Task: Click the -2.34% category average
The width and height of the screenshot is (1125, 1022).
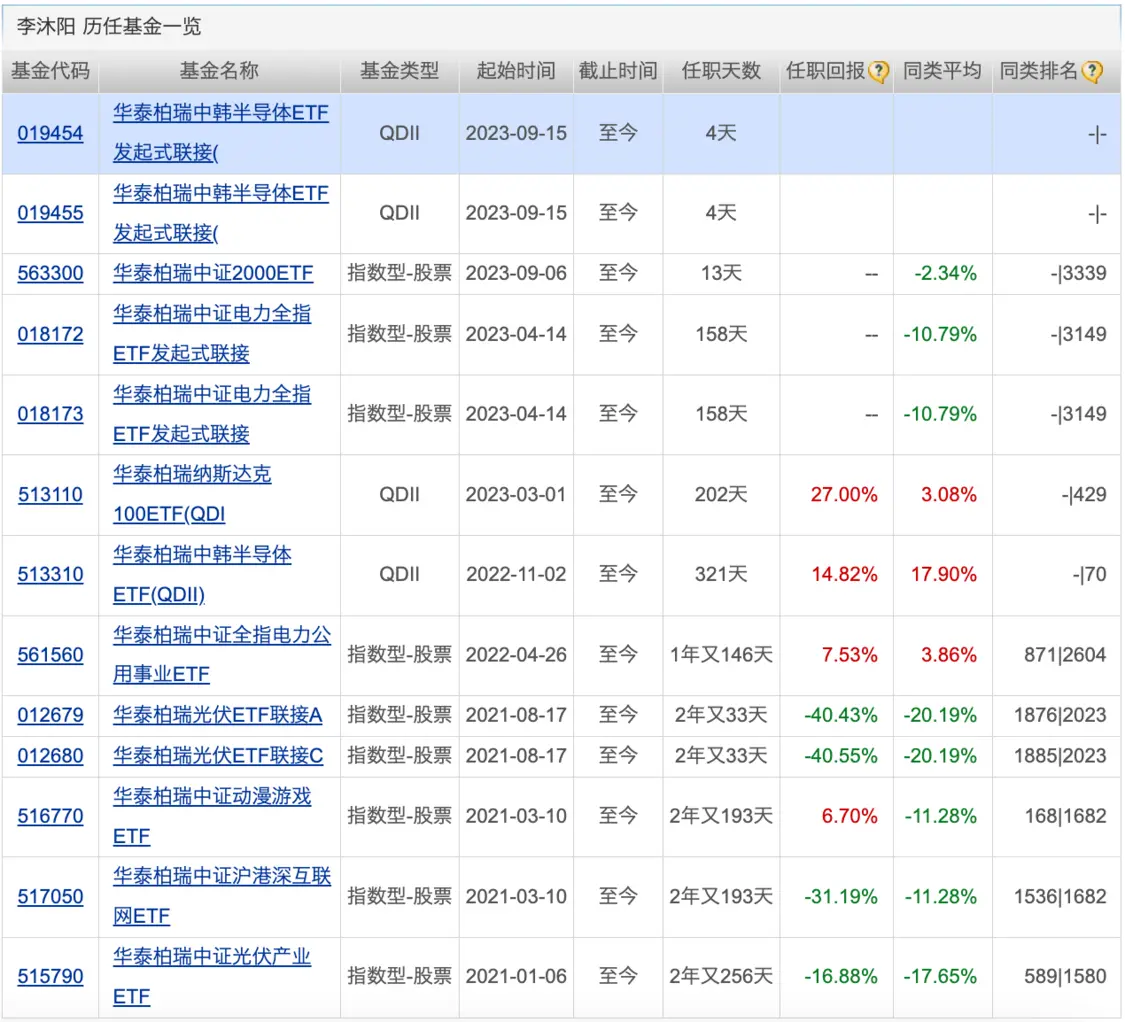Action: pos(946,273)
